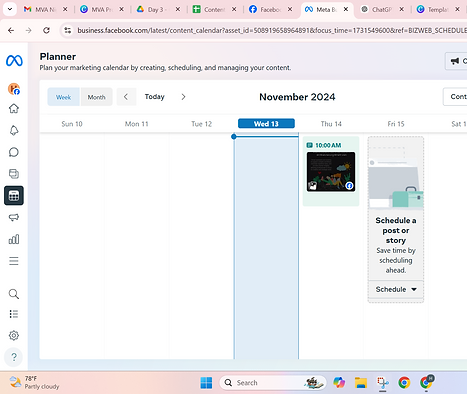Select the Wed 13 day header
Image resolution: width=467 pixels, height=394 pixels.
pos(266,124)
